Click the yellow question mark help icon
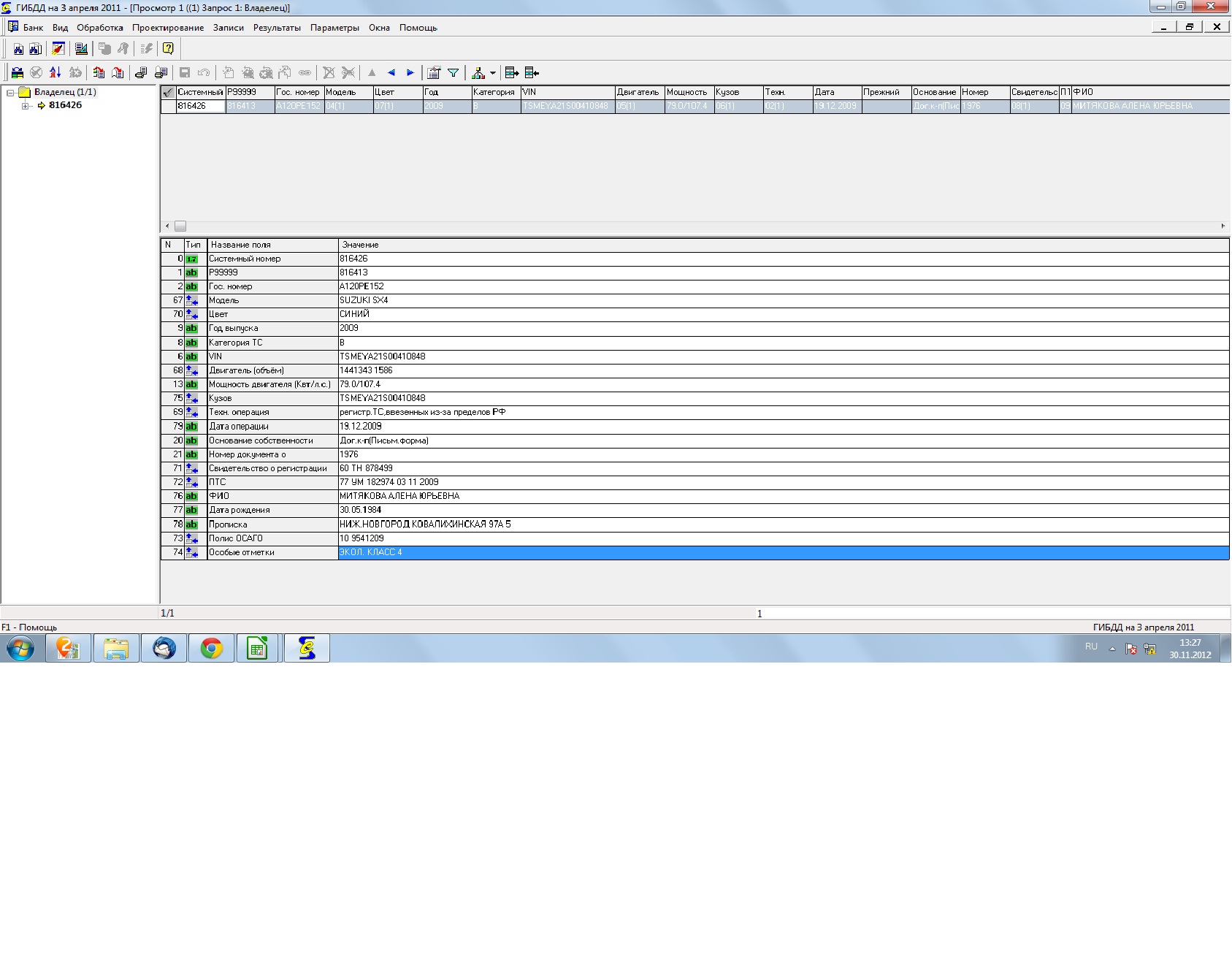Viewport: 1232px width, 954px height. [168, 49]
